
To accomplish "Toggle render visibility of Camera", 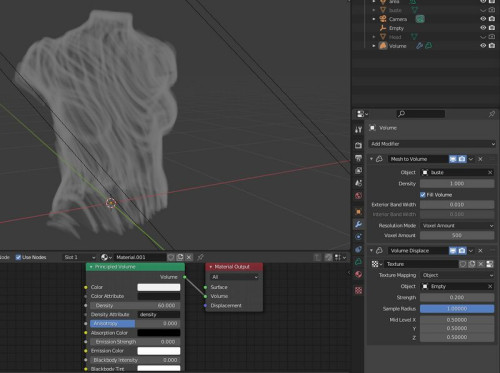I will click(492, 19).
